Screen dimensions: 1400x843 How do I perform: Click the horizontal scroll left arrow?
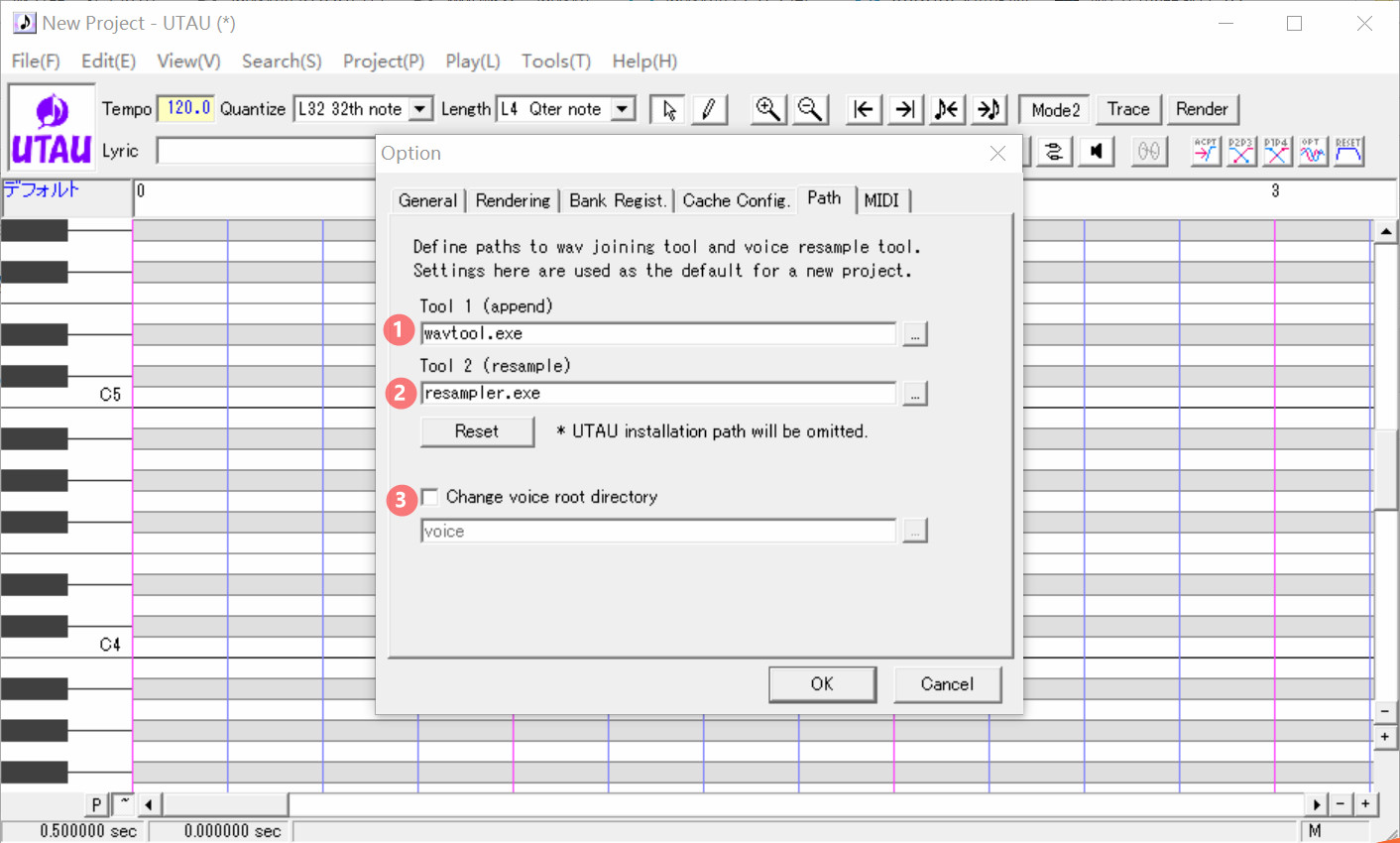pyautogui.click(x=149, y=804)
